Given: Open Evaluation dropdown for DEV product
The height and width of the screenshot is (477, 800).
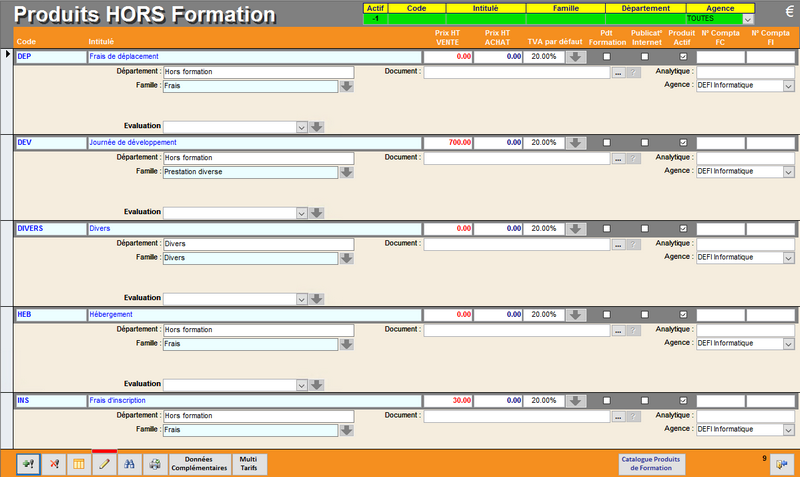Looking at the screenshot, I should tap(301, 213).
